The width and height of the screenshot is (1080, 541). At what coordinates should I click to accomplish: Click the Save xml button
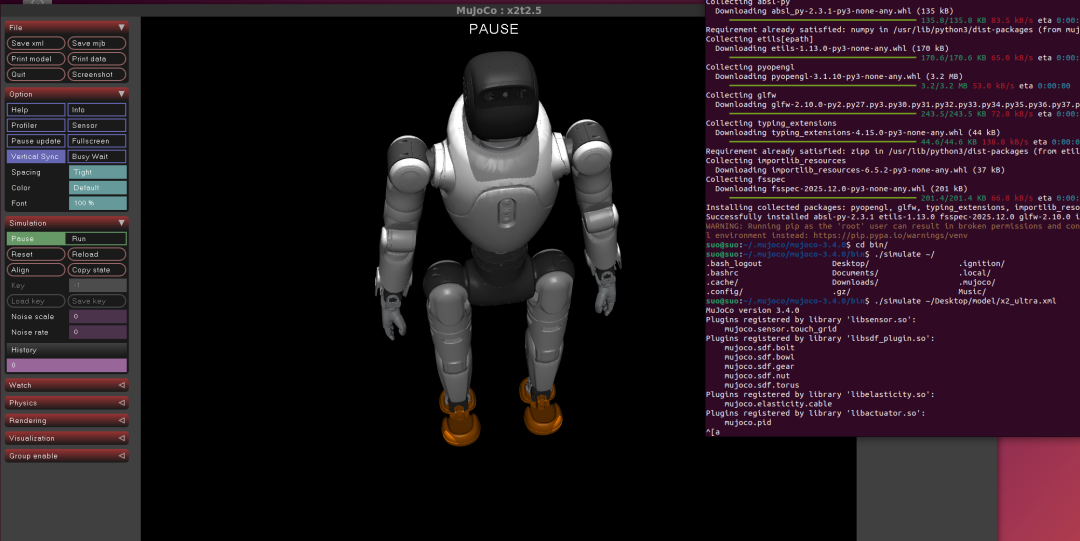tap(36, 43)
